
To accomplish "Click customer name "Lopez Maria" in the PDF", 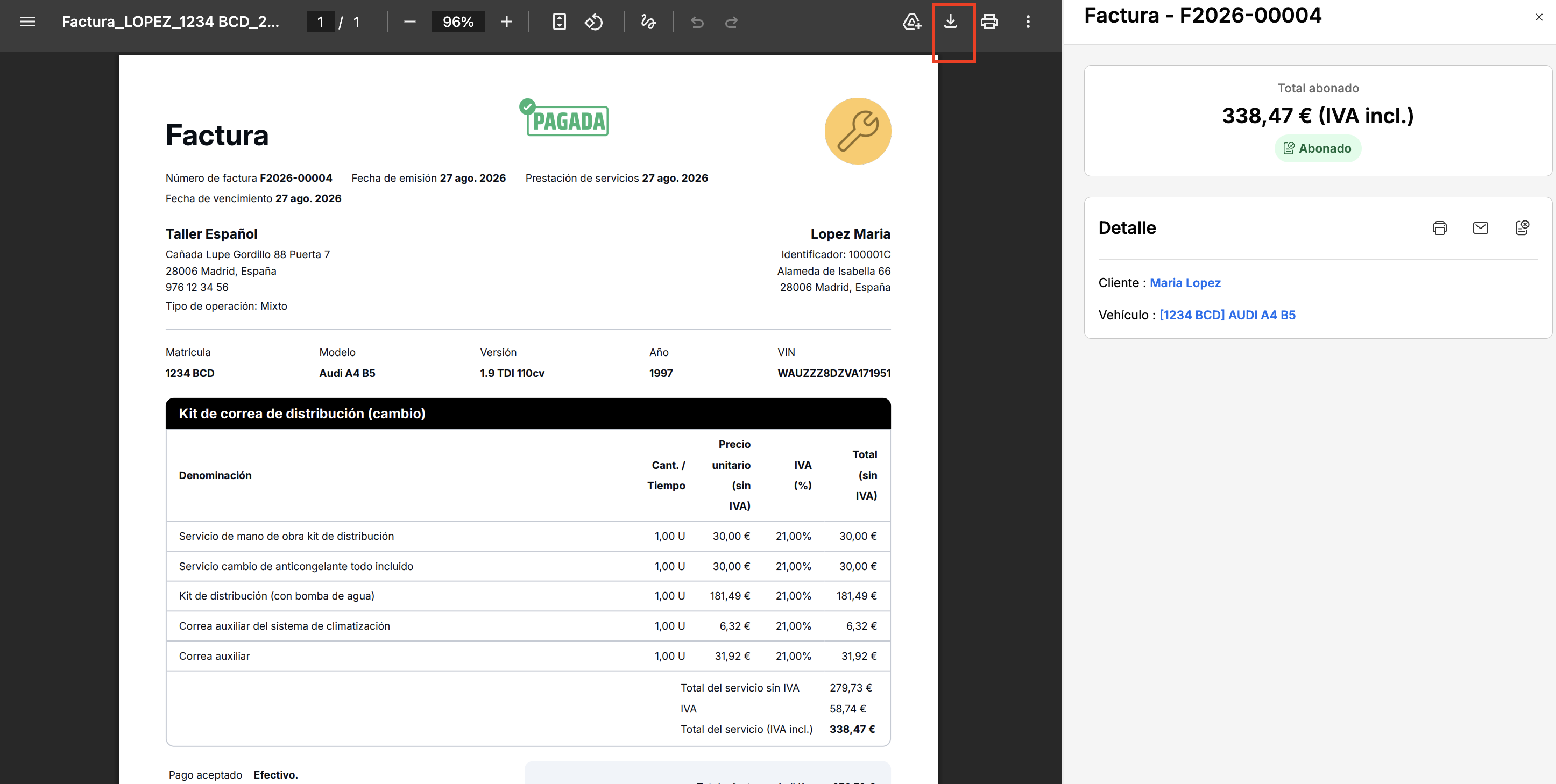I will 850,233.
